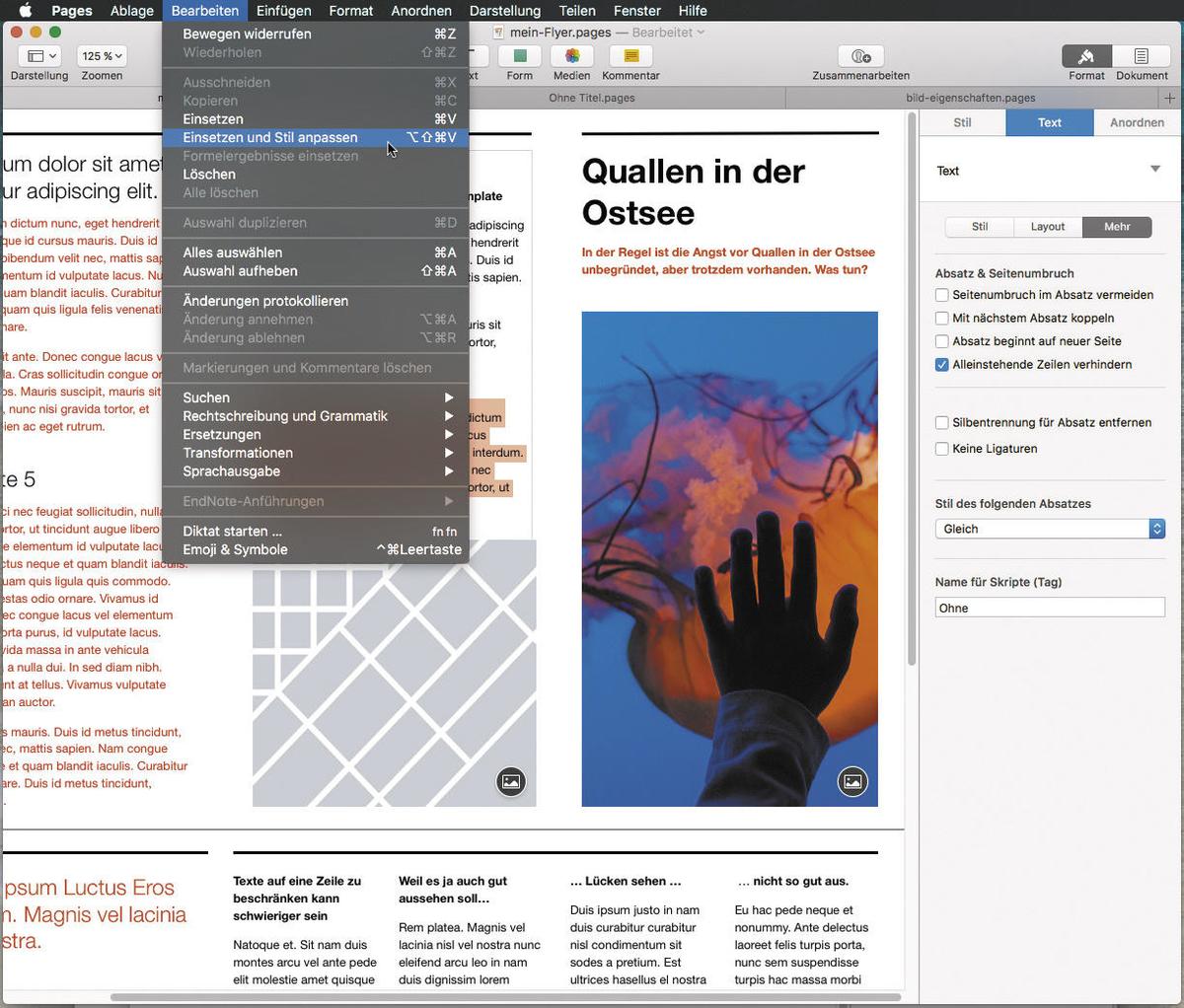
Task: Expand the Ersetzungen submenu
Action: (x=316, y=434)
